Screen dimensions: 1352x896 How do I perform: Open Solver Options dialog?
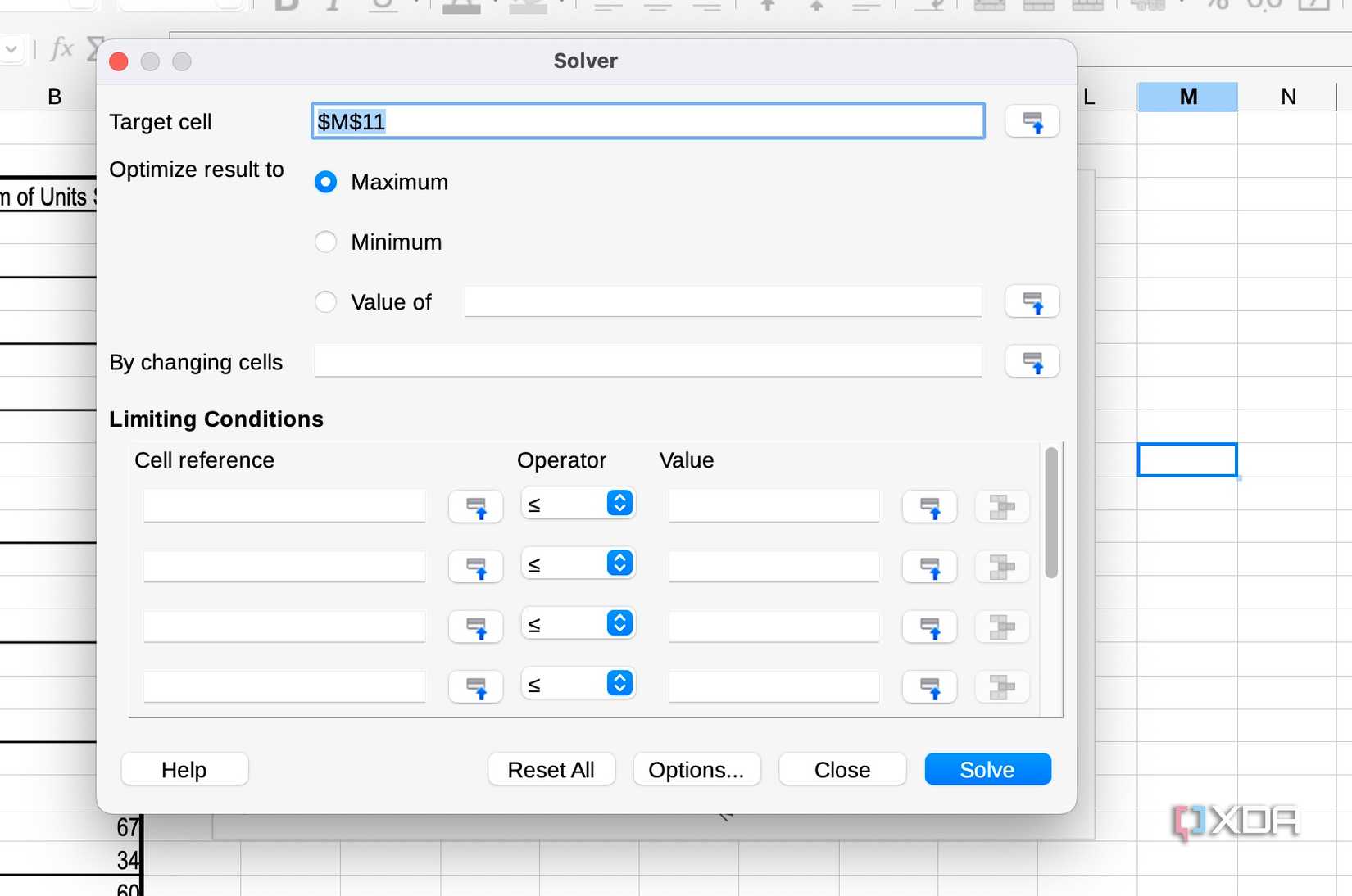click(696, 769)
